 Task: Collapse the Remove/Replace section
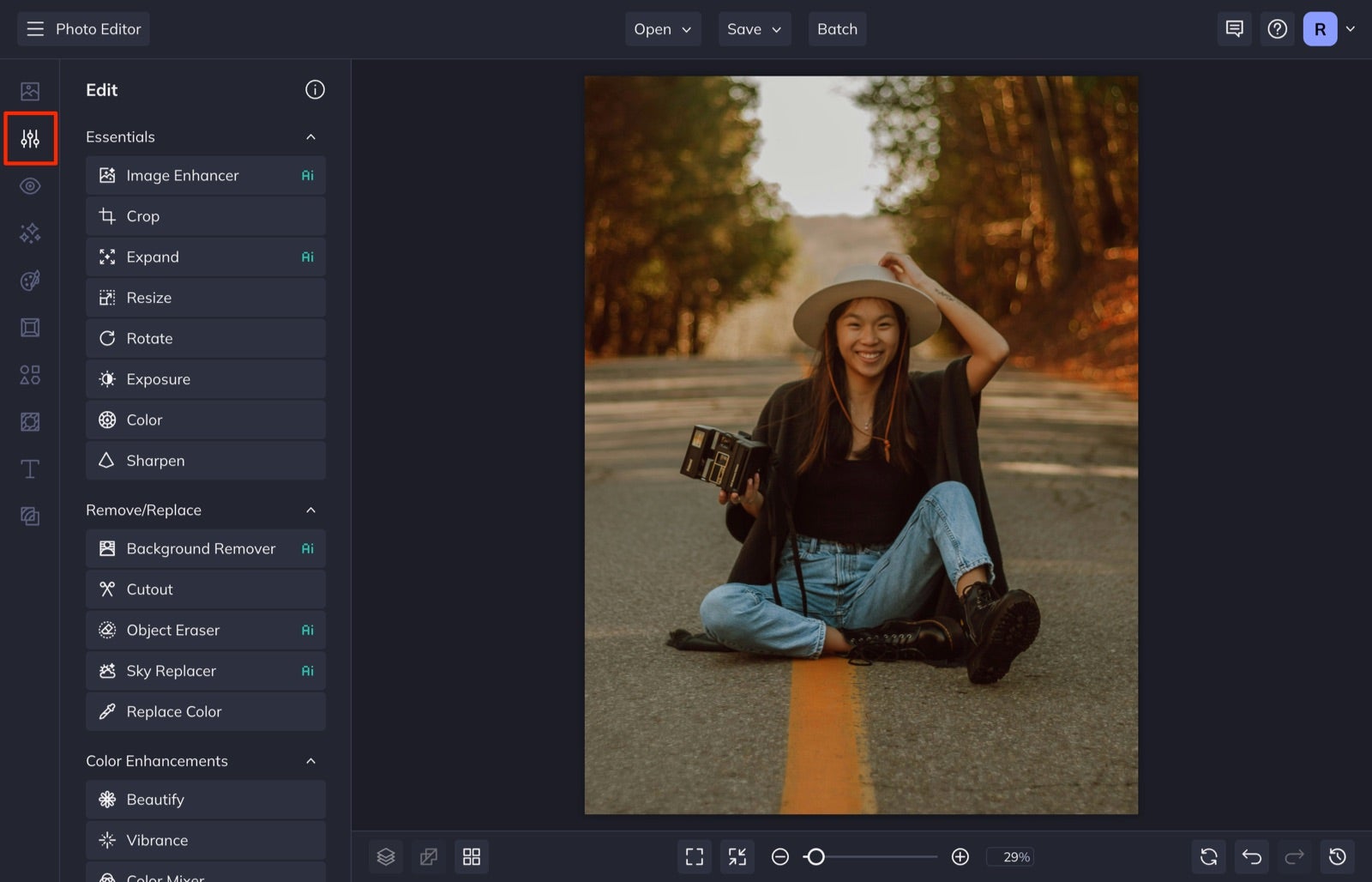point(311,509)
